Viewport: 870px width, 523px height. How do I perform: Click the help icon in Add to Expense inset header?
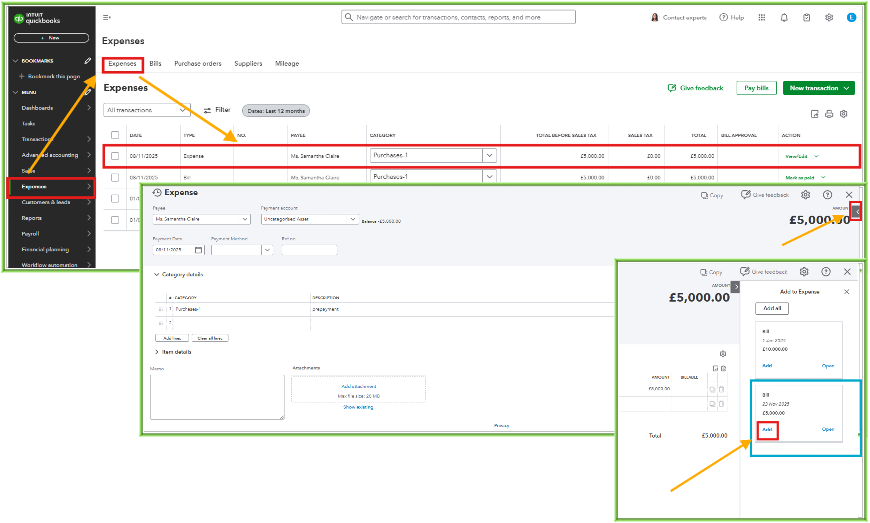[826, 271]
